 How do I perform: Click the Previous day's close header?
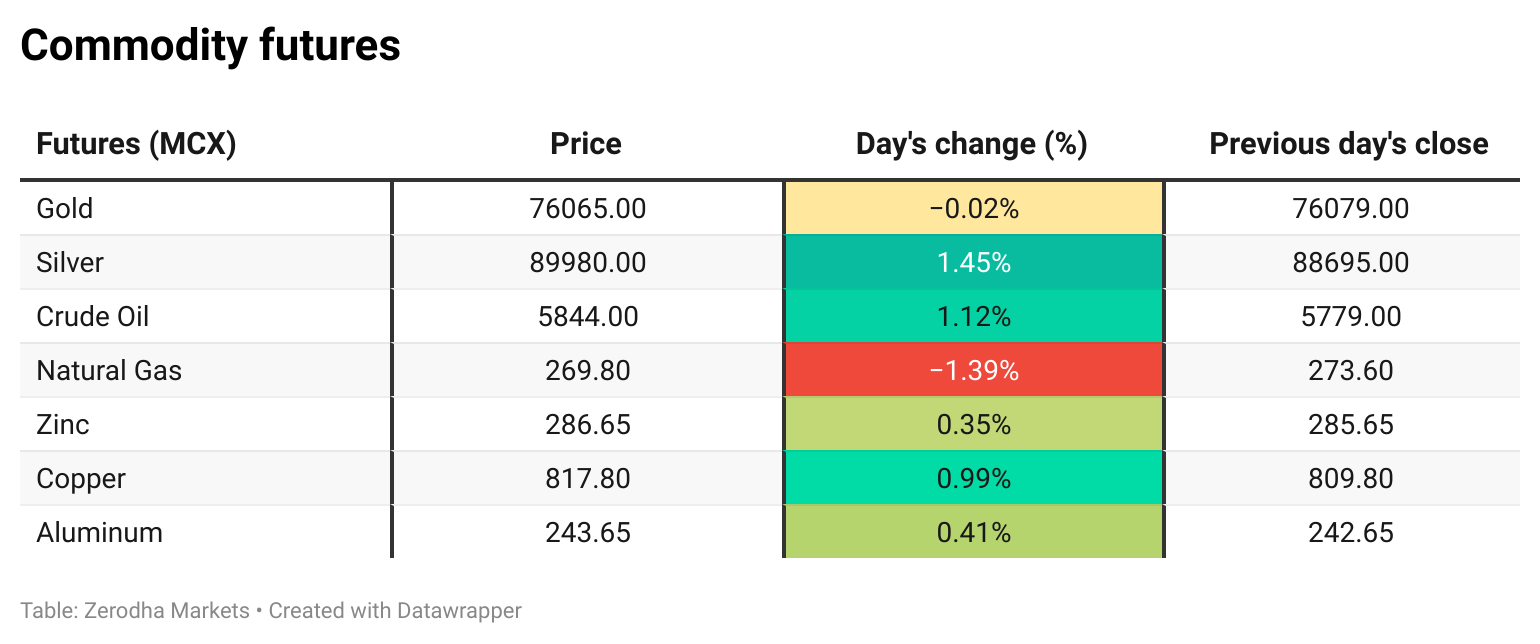tap(1349, 144)
